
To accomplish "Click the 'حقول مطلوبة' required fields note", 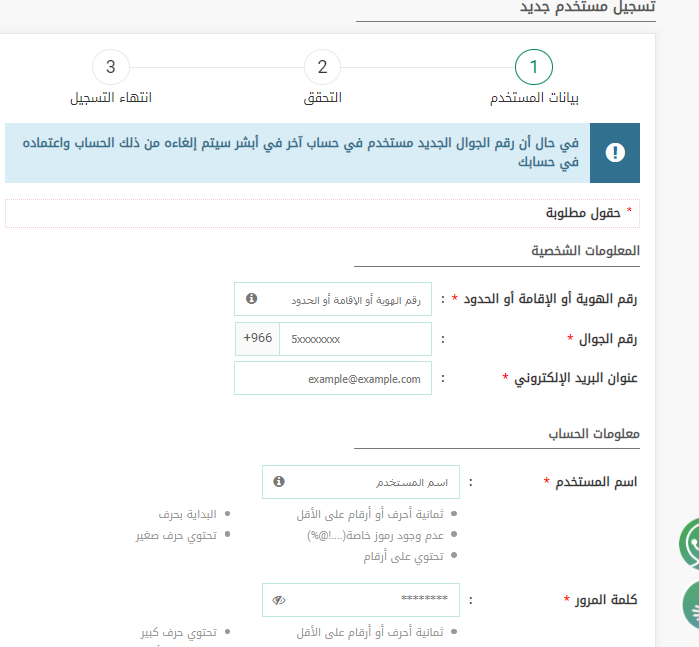I will [583, 213].
